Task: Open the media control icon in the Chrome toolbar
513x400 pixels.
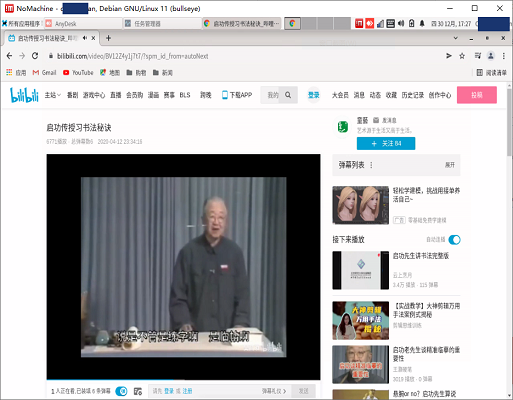Action: (478, 56)
